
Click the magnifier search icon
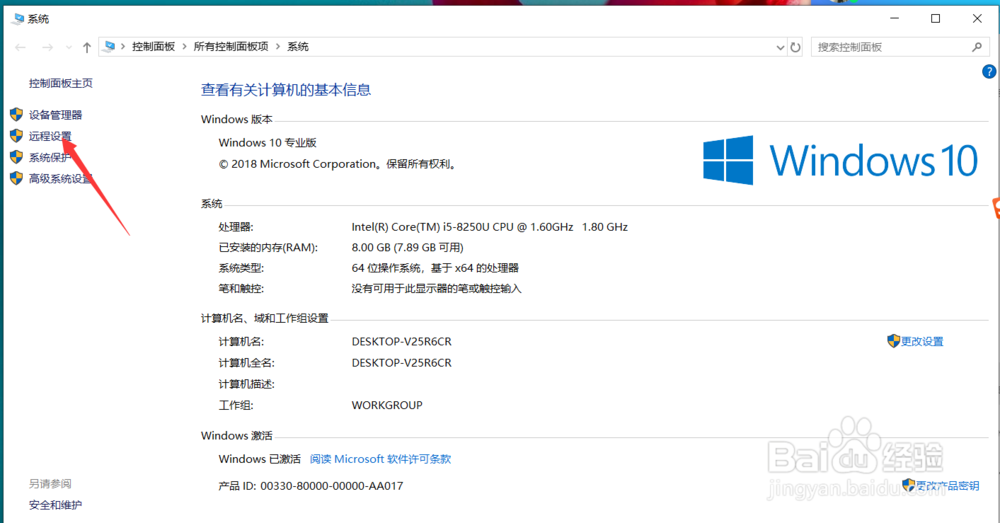tap(976, 47)
